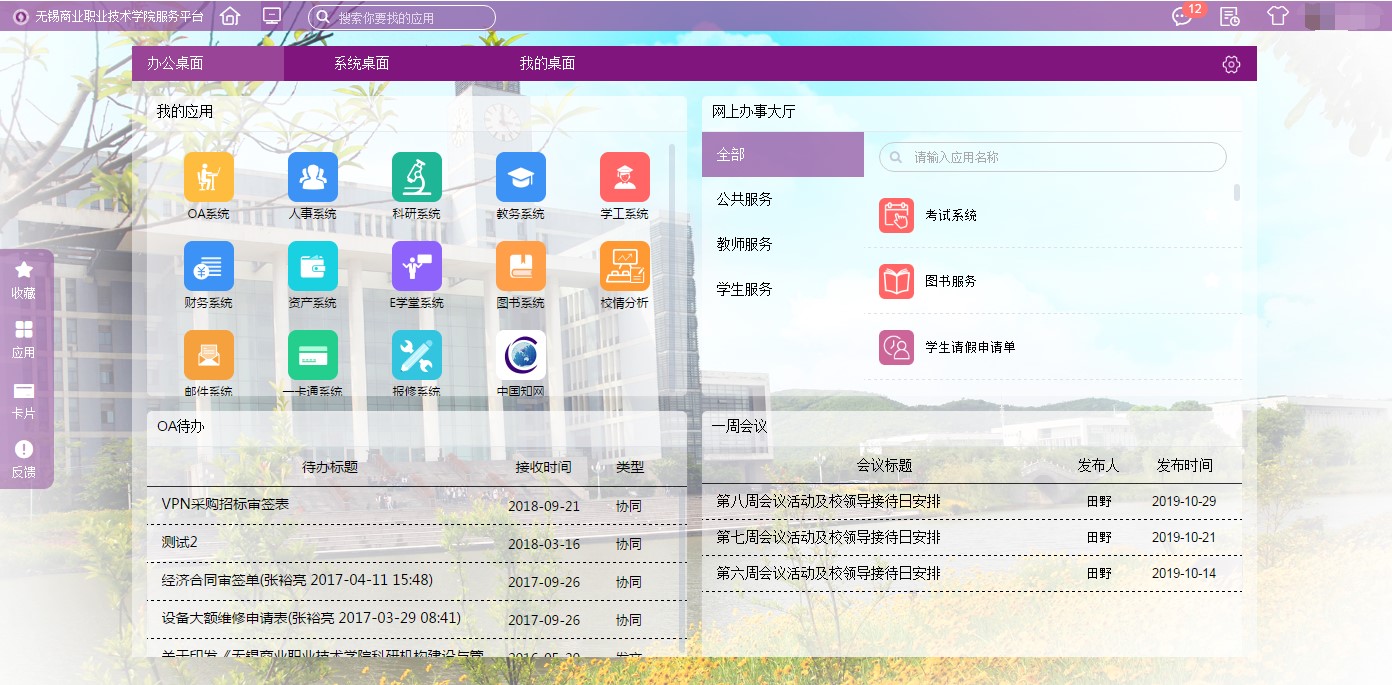
Task: Click the 图书系统 app icon
Action: [520, 267]
